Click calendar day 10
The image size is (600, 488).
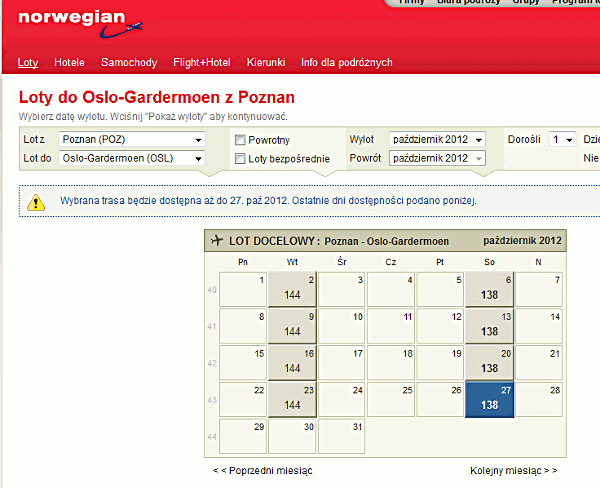point(341,326)
